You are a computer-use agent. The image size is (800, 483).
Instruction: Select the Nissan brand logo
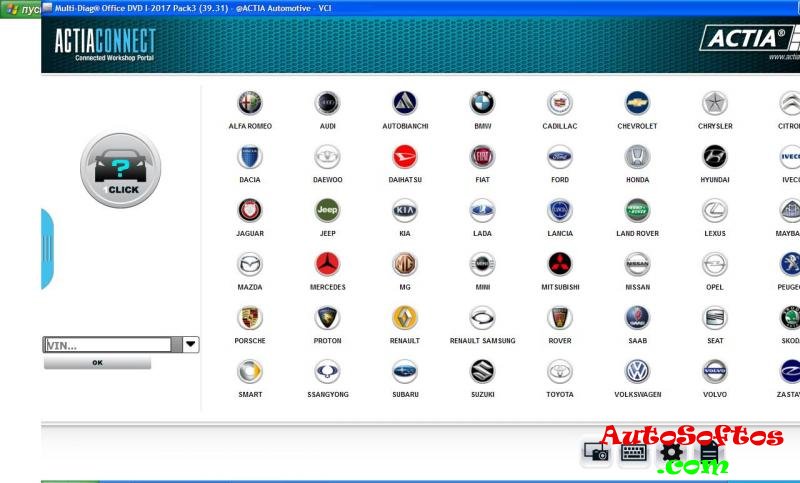coord(637,265)
